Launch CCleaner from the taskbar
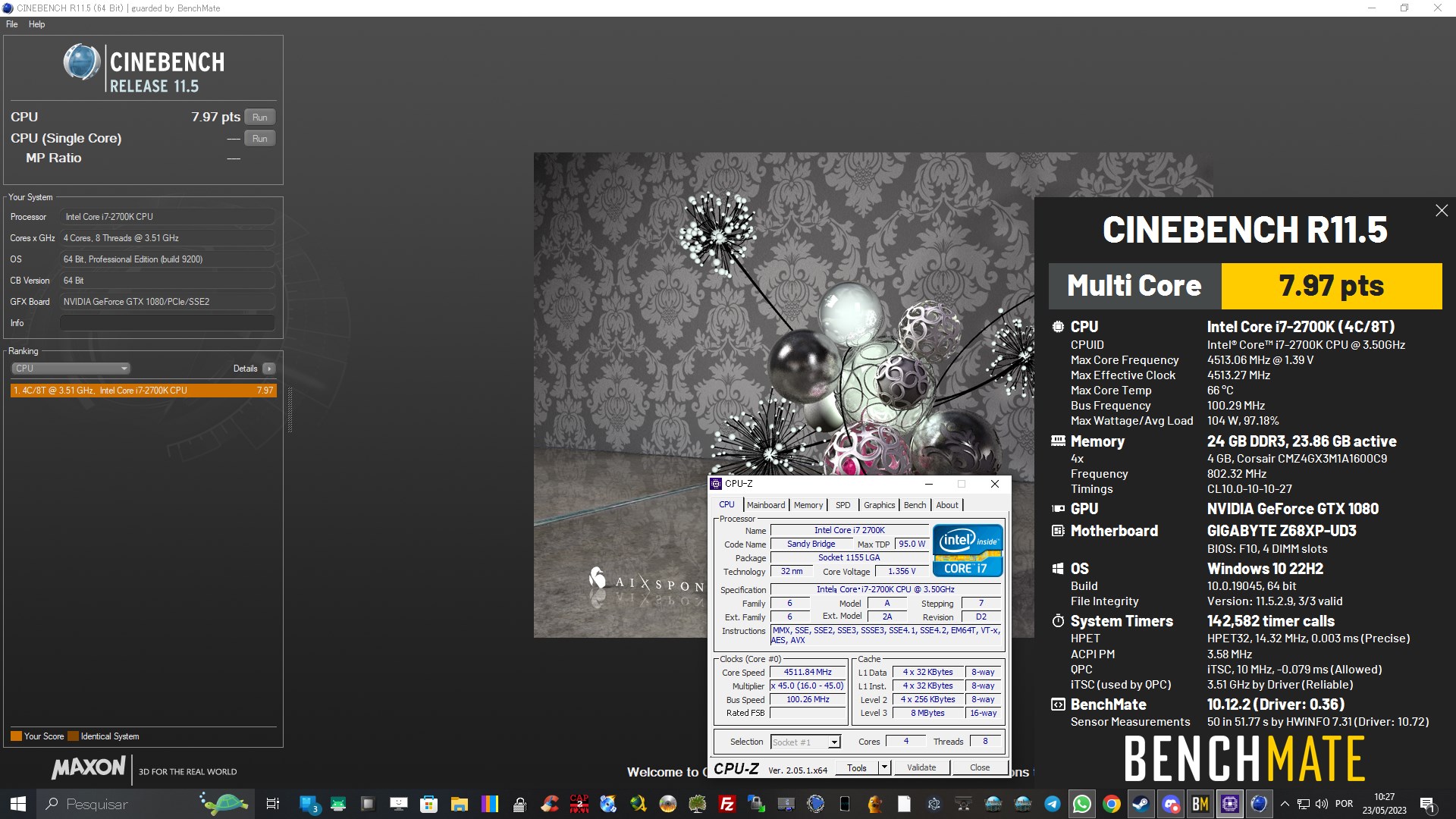Screen dimensions: 1456x819 click(x=550, y=804)
